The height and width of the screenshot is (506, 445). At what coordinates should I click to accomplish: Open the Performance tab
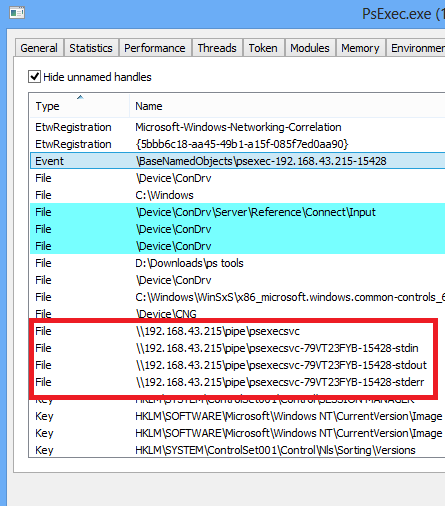coord(155,48)
